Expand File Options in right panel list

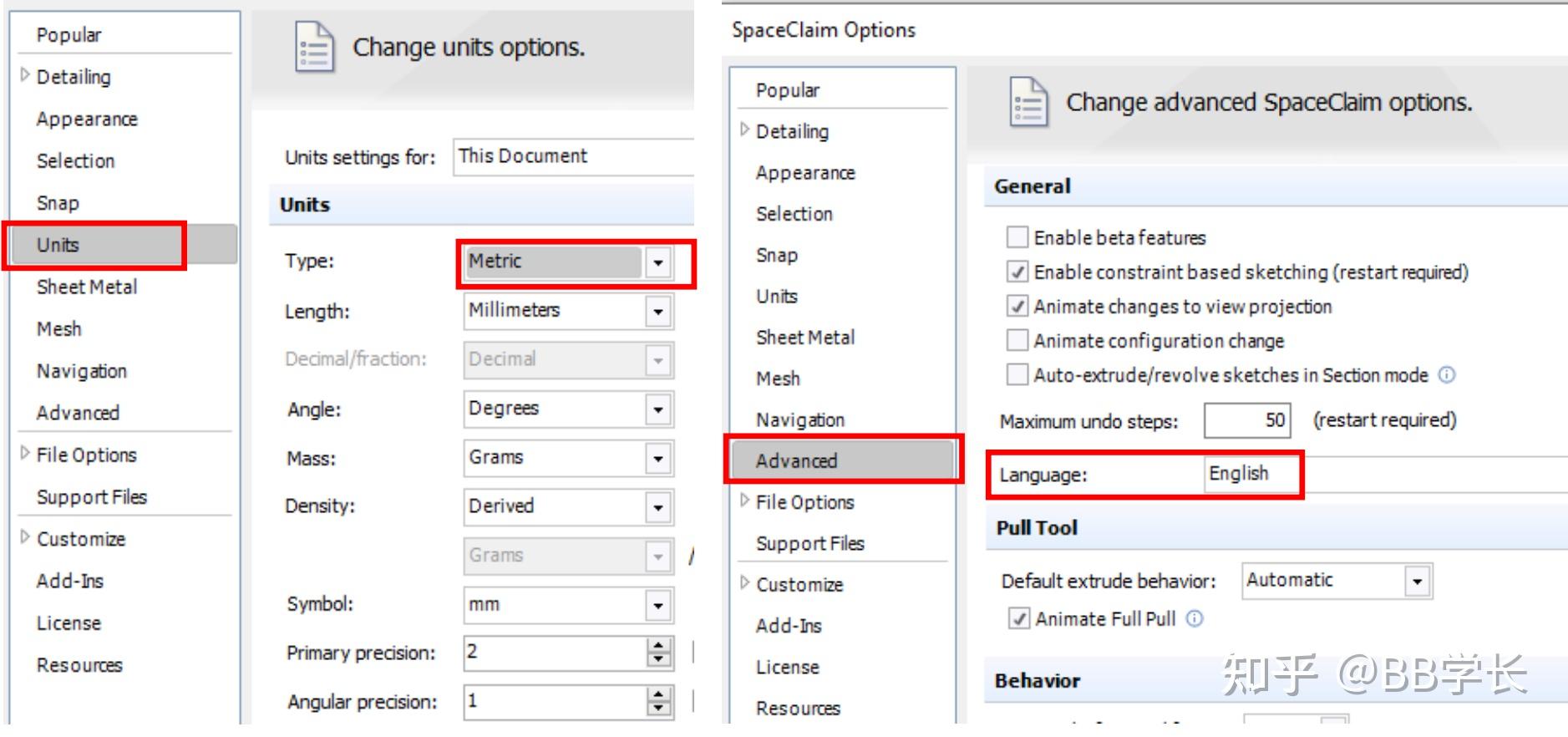pyautogui.click(x=744, y=501)
